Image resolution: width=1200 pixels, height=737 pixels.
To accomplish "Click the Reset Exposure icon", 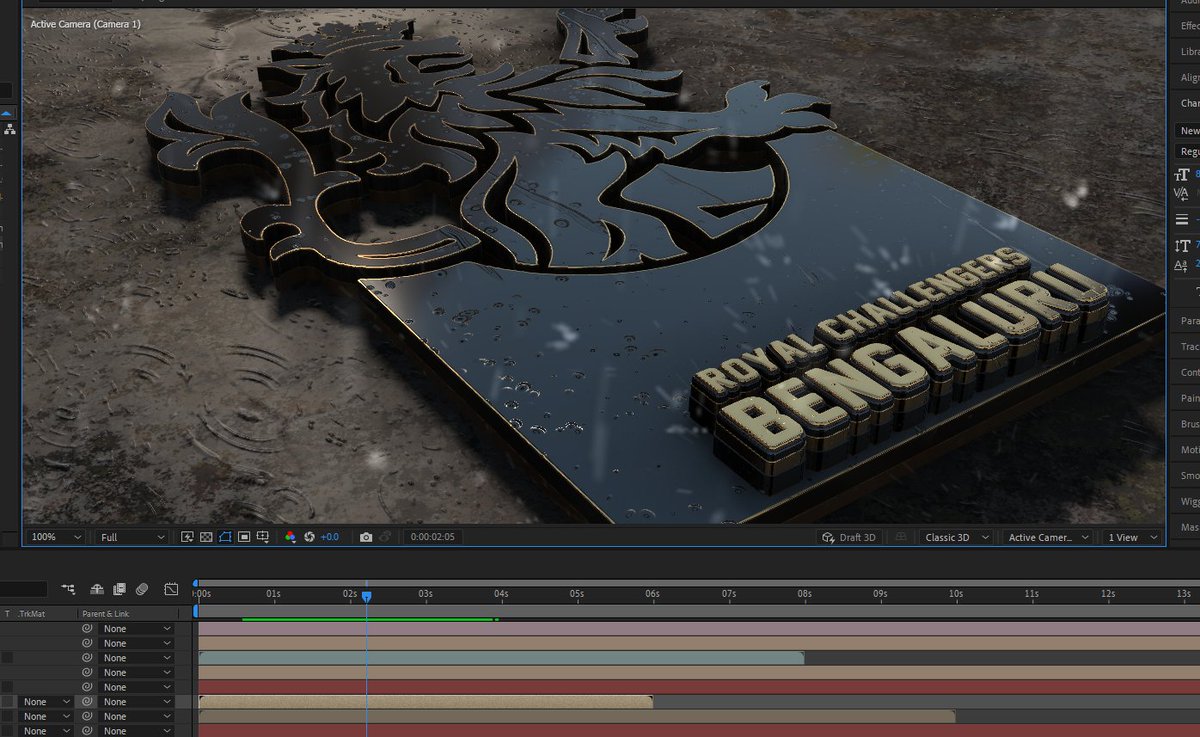I will coord(309,537).
